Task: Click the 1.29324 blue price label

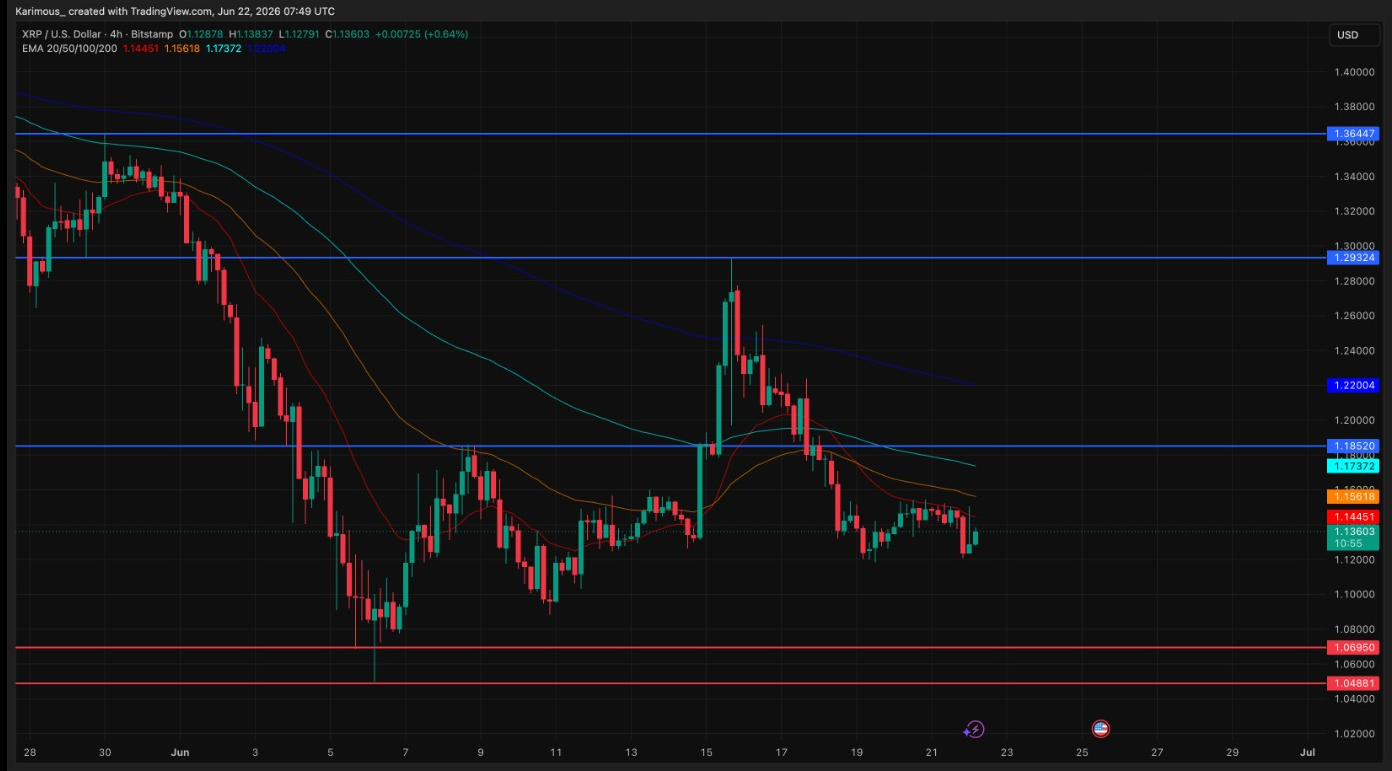Action: [x=1354, y=257]
